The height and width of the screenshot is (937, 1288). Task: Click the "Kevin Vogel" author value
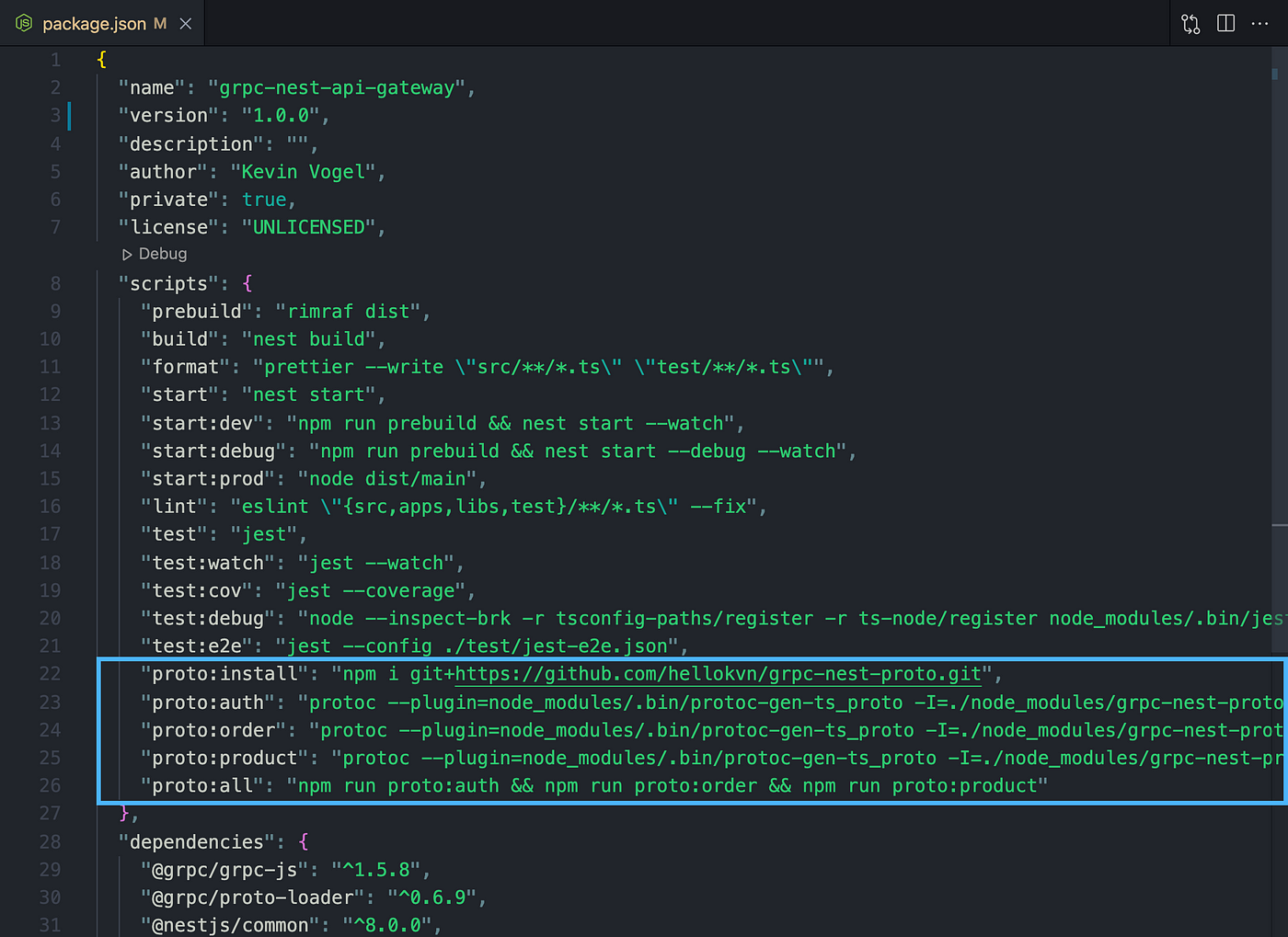304,171
